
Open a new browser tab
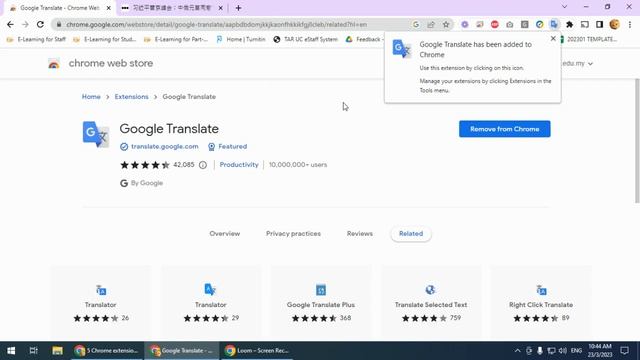(238, 8)
